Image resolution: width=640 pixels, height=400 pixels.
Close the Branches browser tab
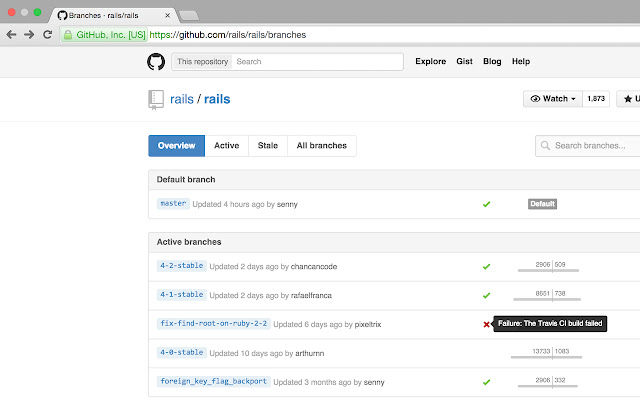(x=167, y=16)
